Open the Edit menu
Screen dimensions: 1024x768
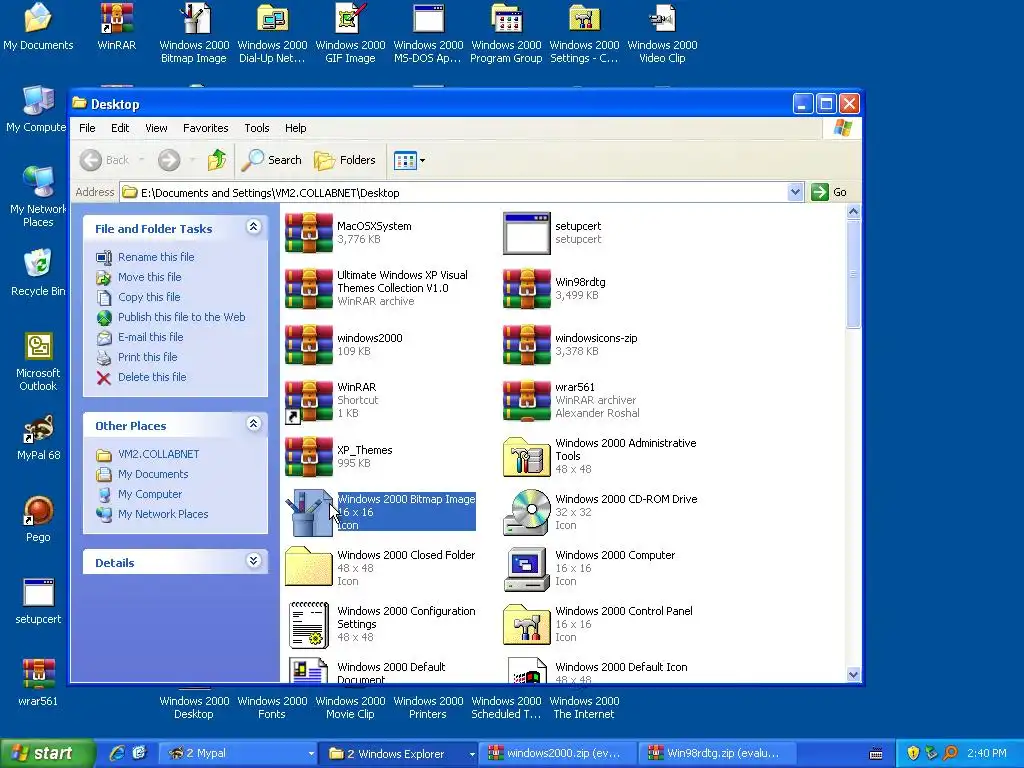pos(120,128)
